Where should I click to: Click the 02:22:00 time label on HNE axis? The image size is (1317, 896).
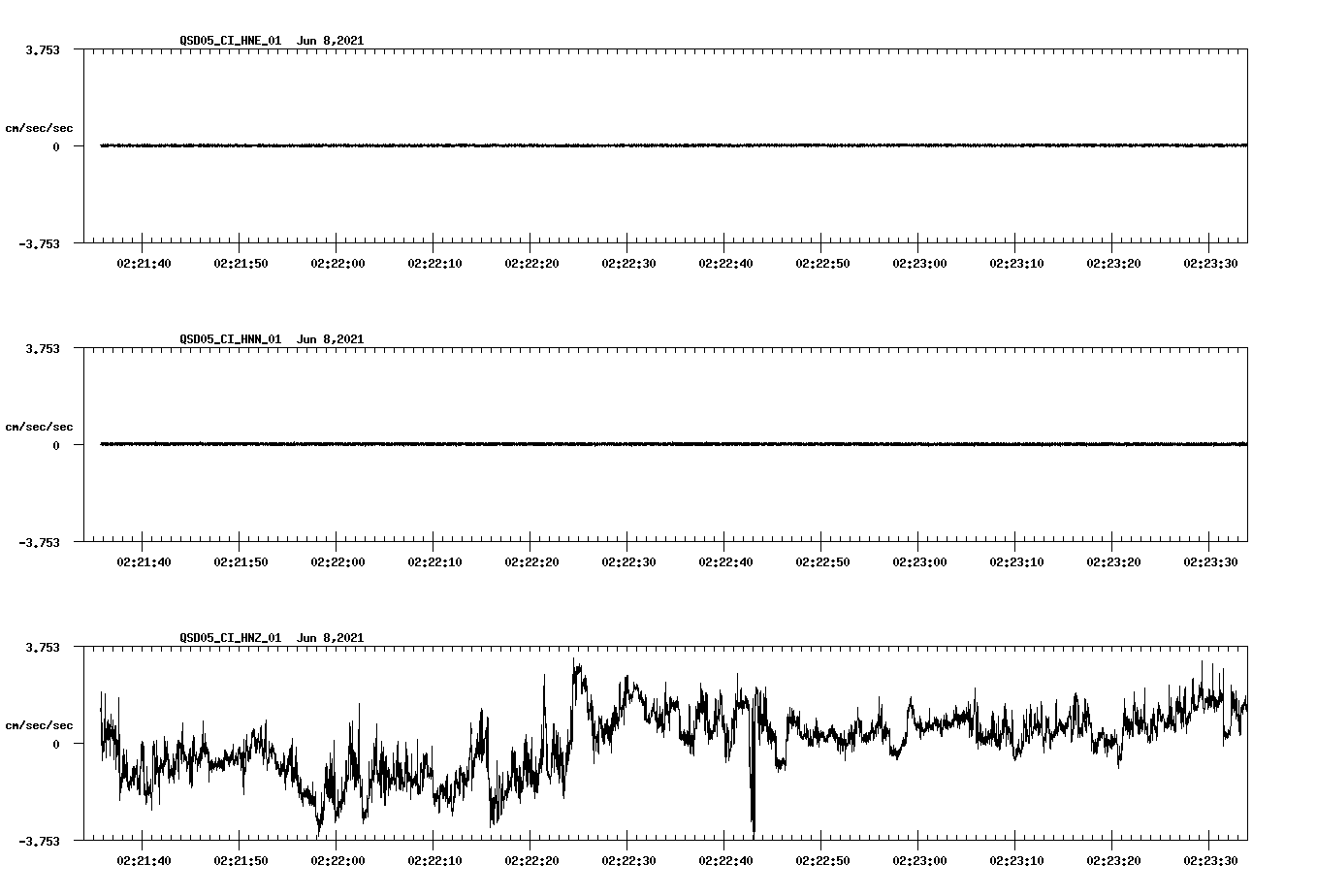[337, 264]
